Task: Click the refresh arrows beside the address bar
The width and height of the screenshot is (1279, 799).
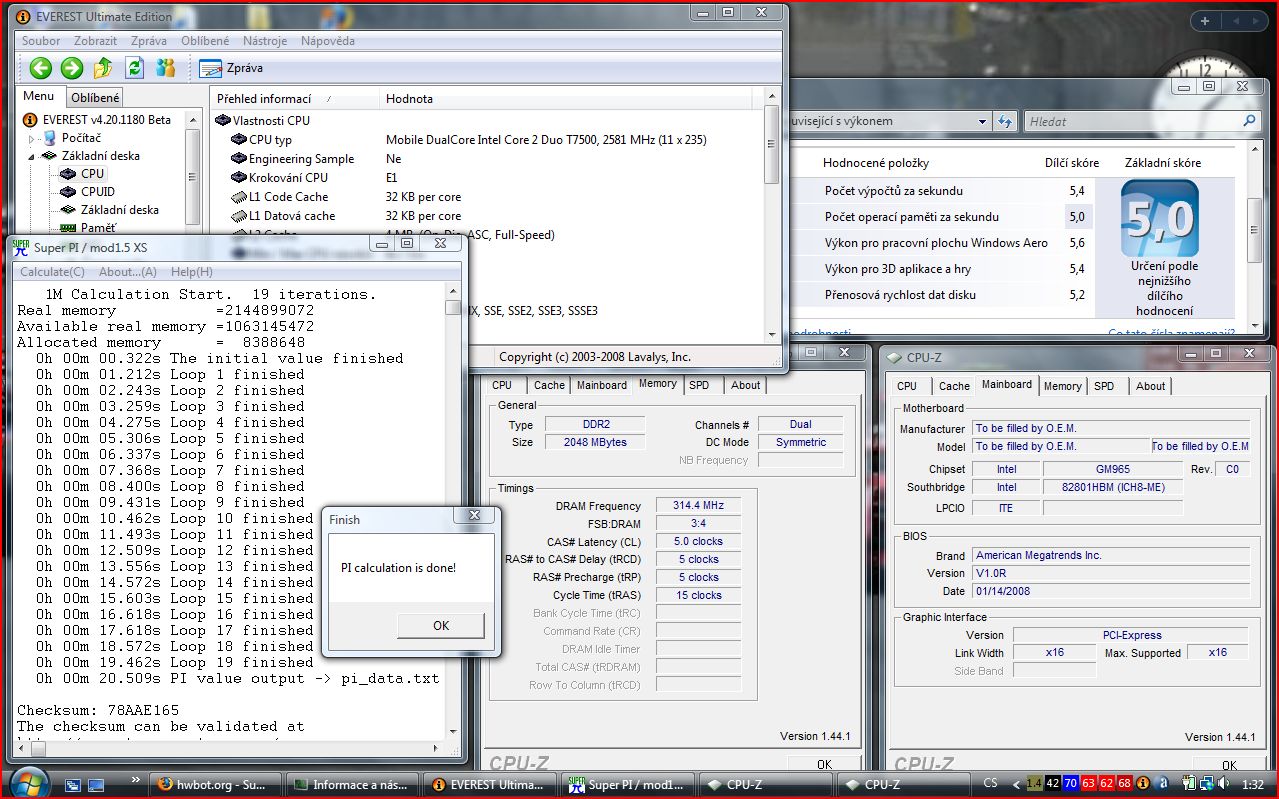Action: tap(1005, 121)
